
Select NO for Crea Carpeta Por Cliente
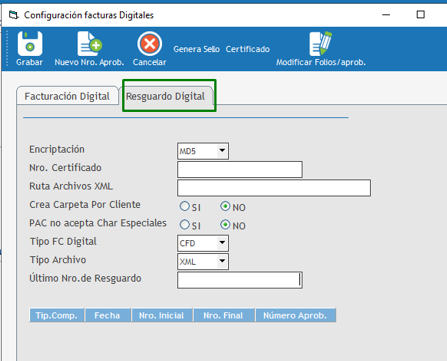tap(225, 206)
